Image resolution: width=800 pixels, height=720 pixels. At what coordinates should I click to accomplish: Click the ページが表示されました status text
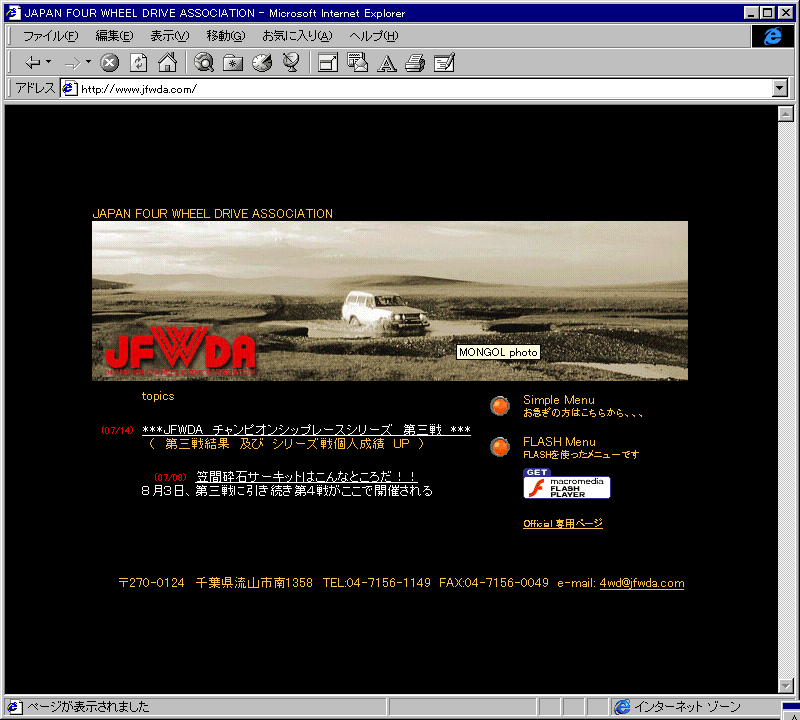pos(88,707)
